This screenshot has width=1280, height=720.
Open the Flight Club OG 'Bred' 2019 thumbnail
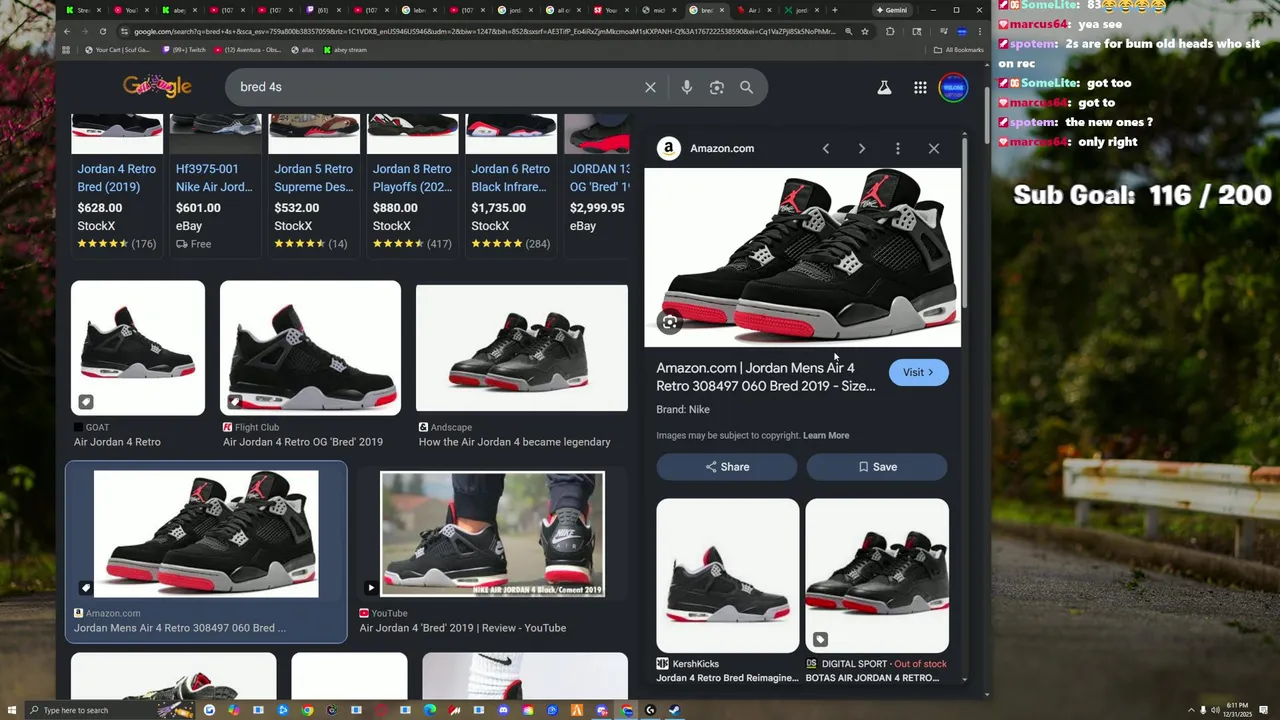[x=310, y=348]
